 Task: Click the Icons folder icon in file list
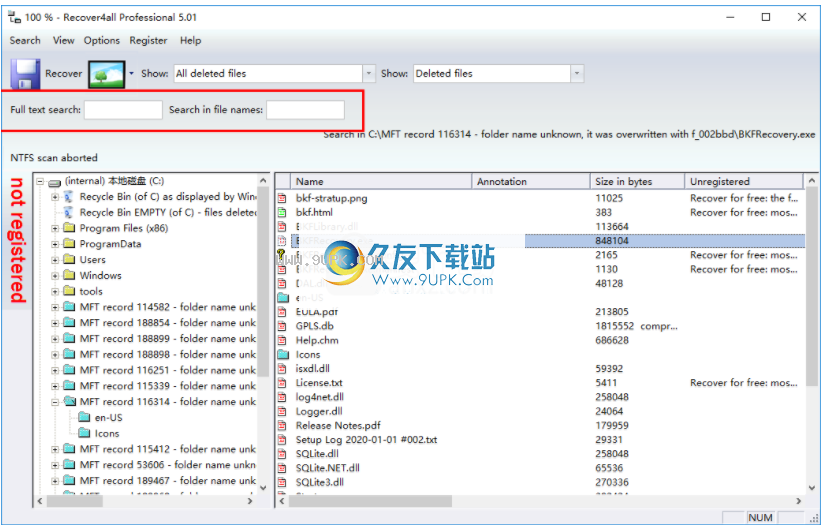[x=283, y=355]
